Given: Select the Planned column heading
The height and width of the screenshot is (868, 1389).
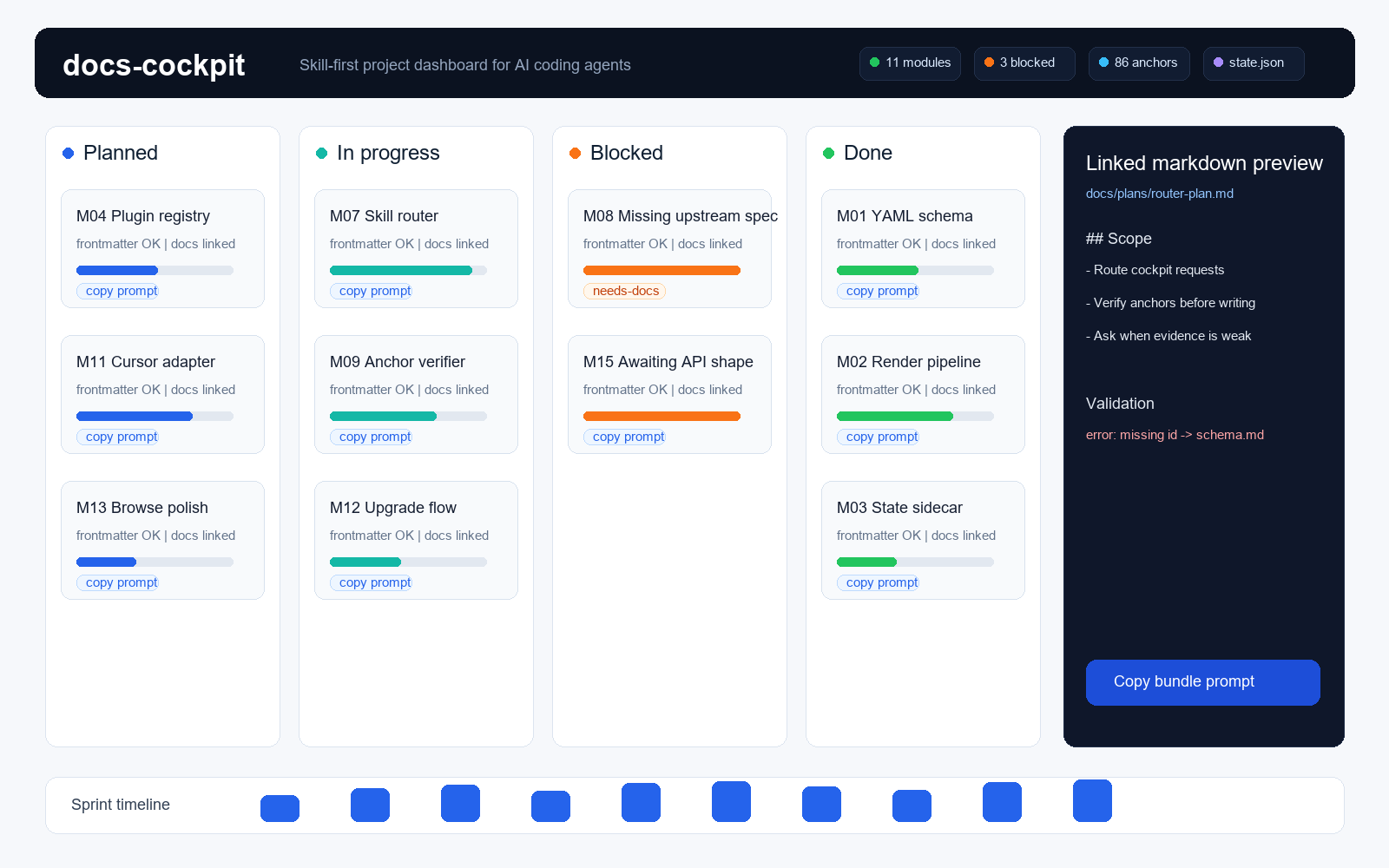Looking at the screenshot, I should tap(121, 153).
